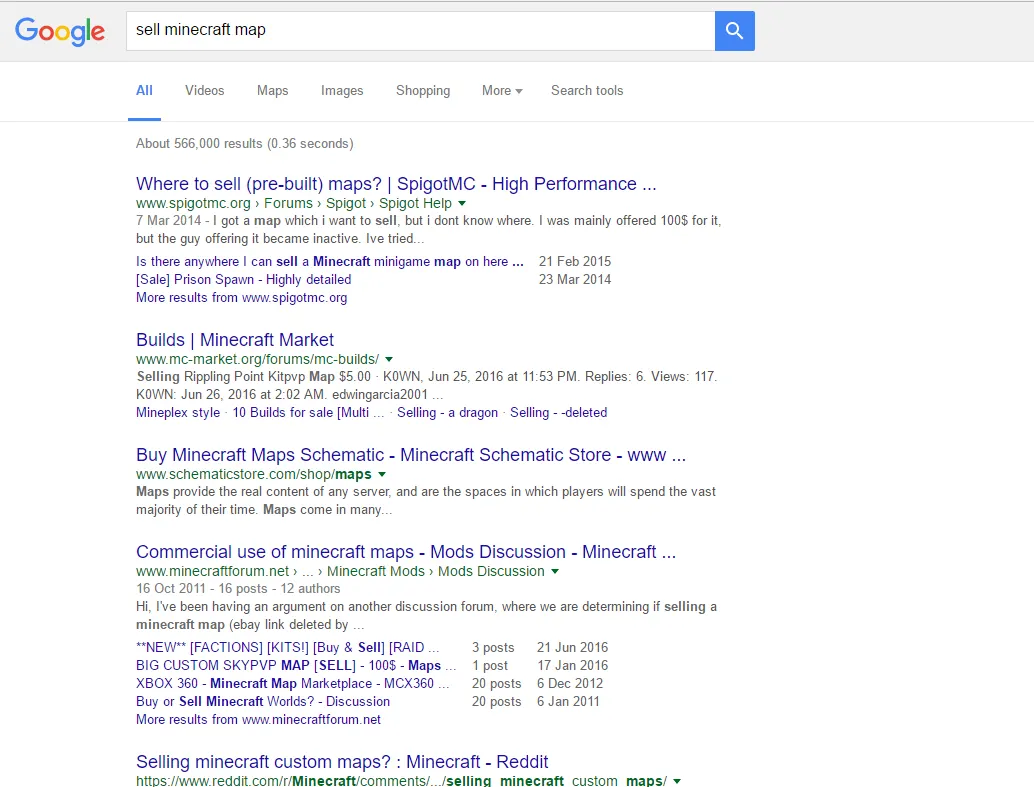1034x787 pixels.
Task: Expand the arrow beside schematicstore.com URL
Action: pyautogui.click(x=382, y=474)
